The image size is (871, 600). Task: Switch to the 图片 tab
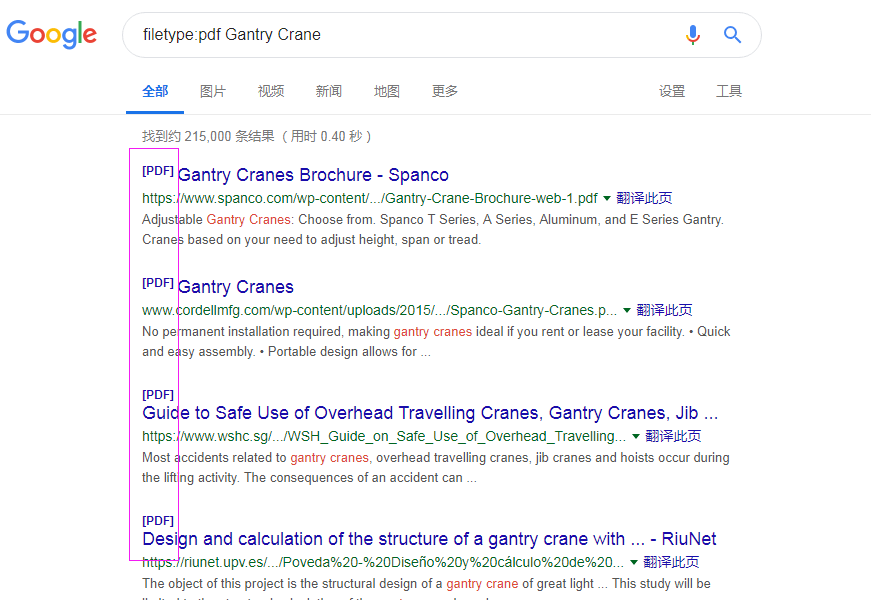pos(213,91)
